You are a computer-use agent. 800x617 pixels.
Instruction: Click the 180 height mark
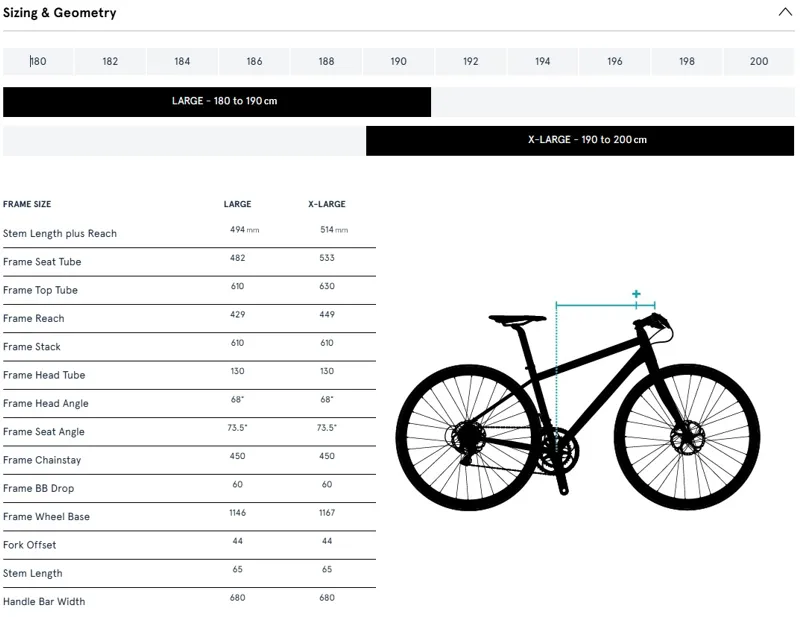click(36, 61)
